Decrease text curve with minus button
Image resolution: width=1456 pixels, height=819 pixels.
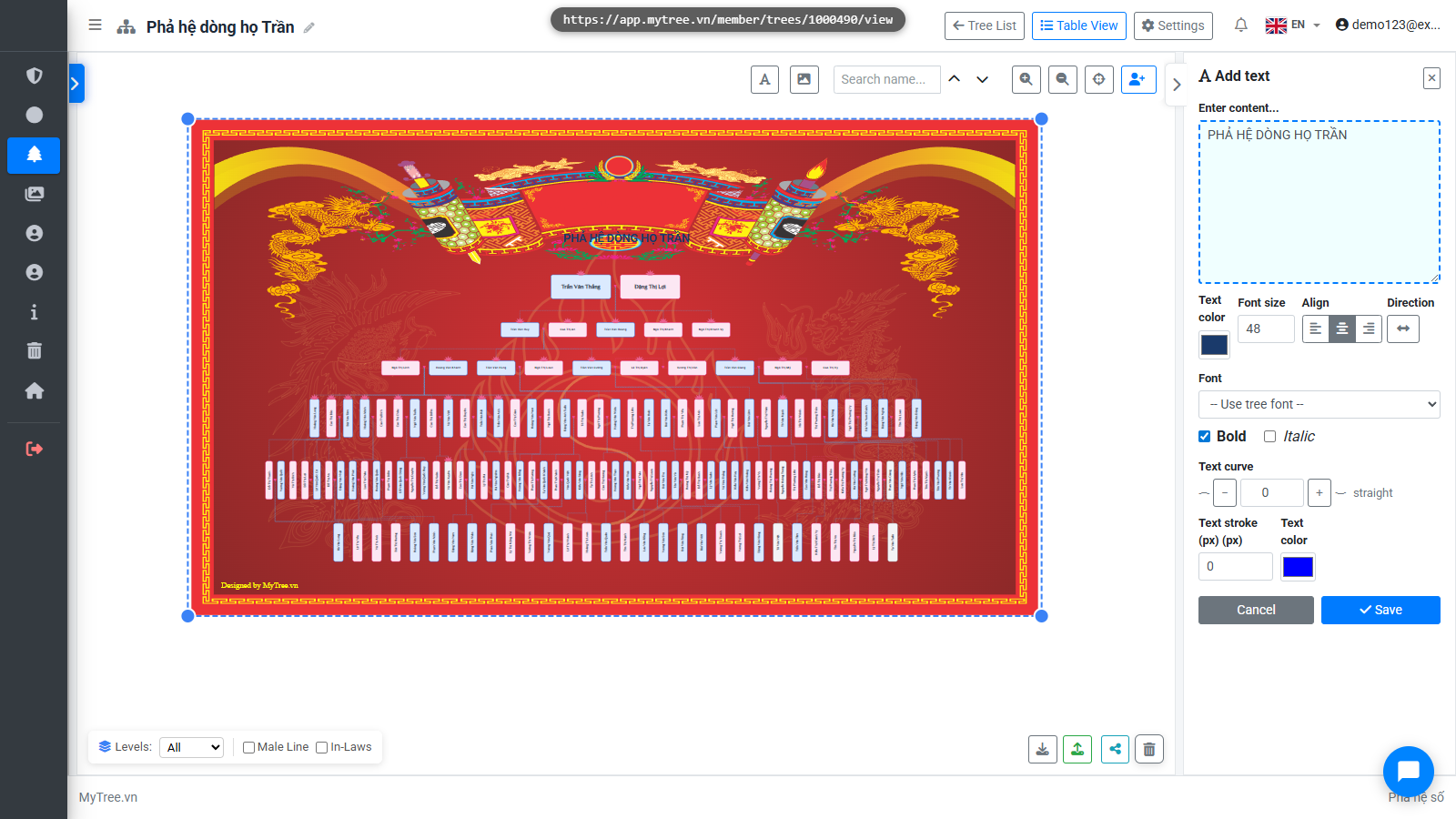1225,493
